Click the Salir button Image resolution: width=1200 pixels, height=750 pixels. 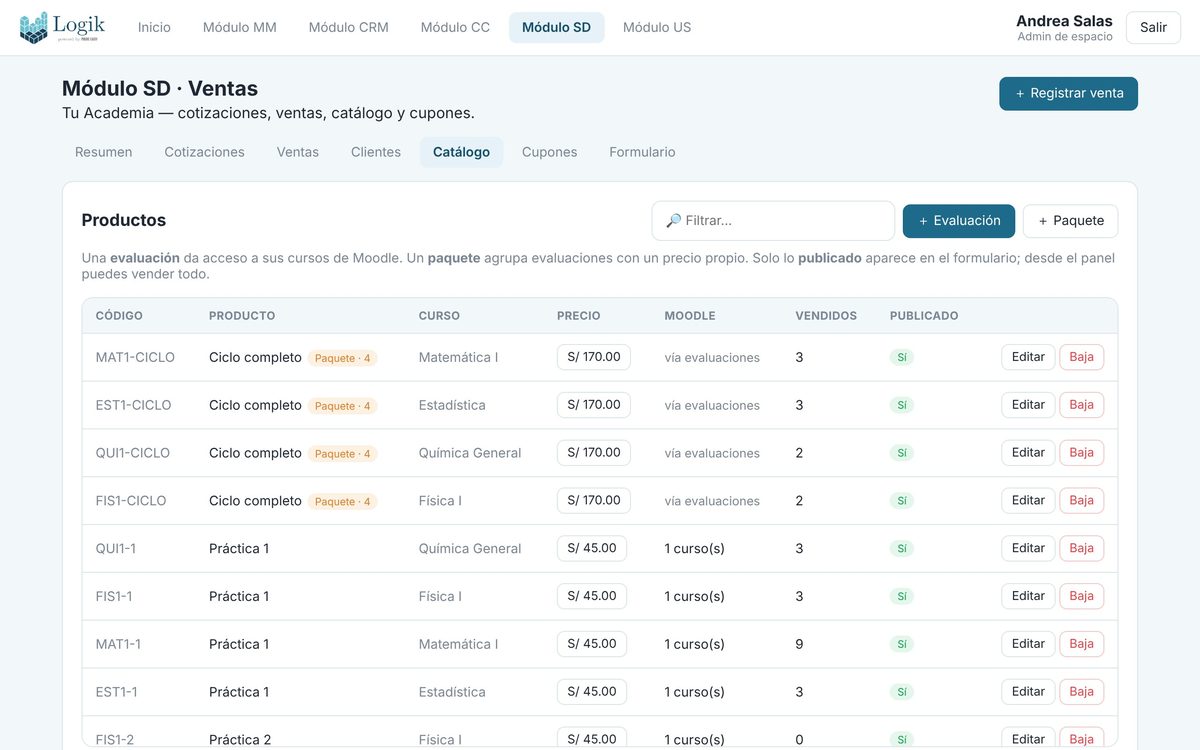1153,28
